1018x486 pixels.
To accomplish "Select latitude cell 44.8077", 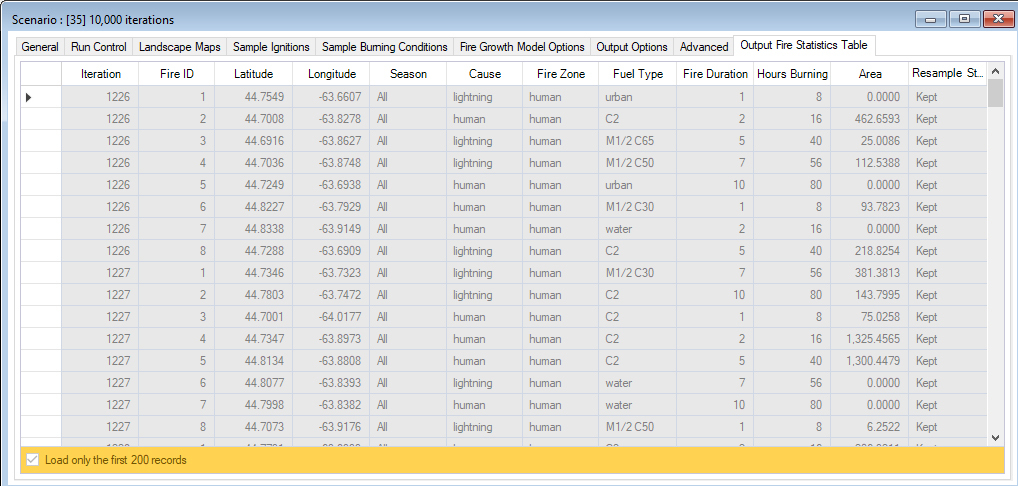I will pos(254,383).
